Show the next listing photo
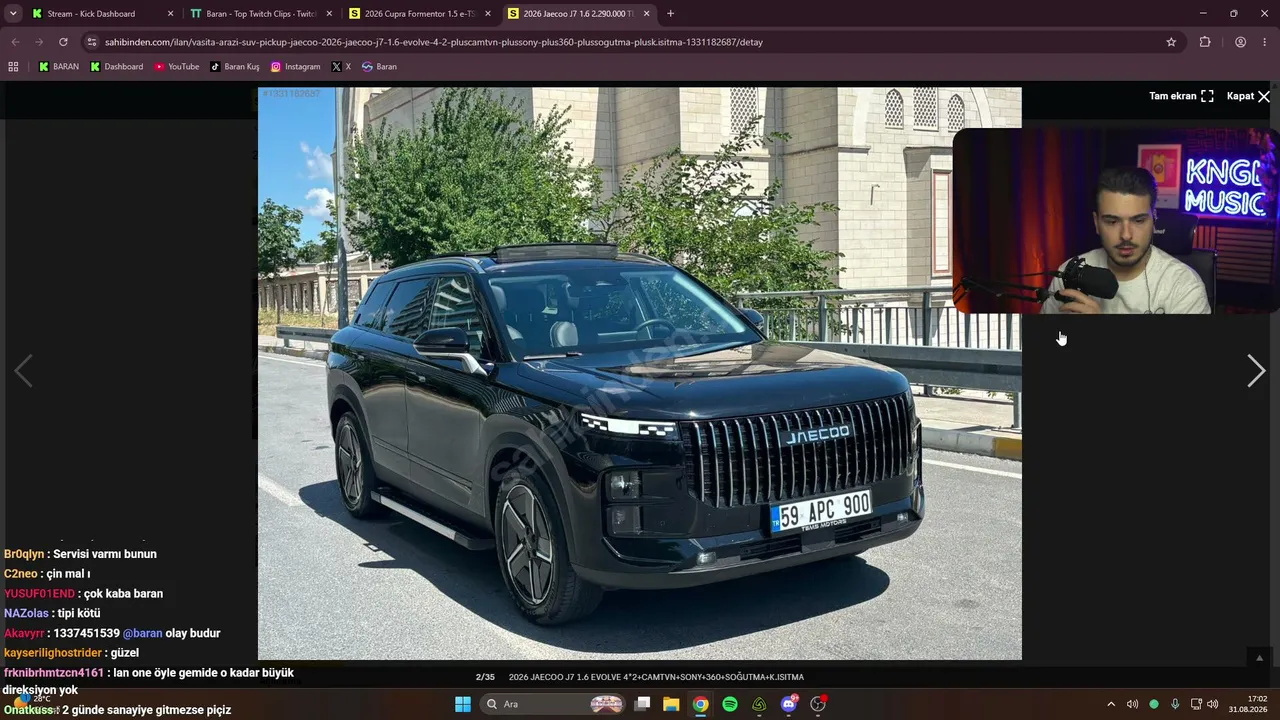The image size is (1280, 720). (1256, 372)
